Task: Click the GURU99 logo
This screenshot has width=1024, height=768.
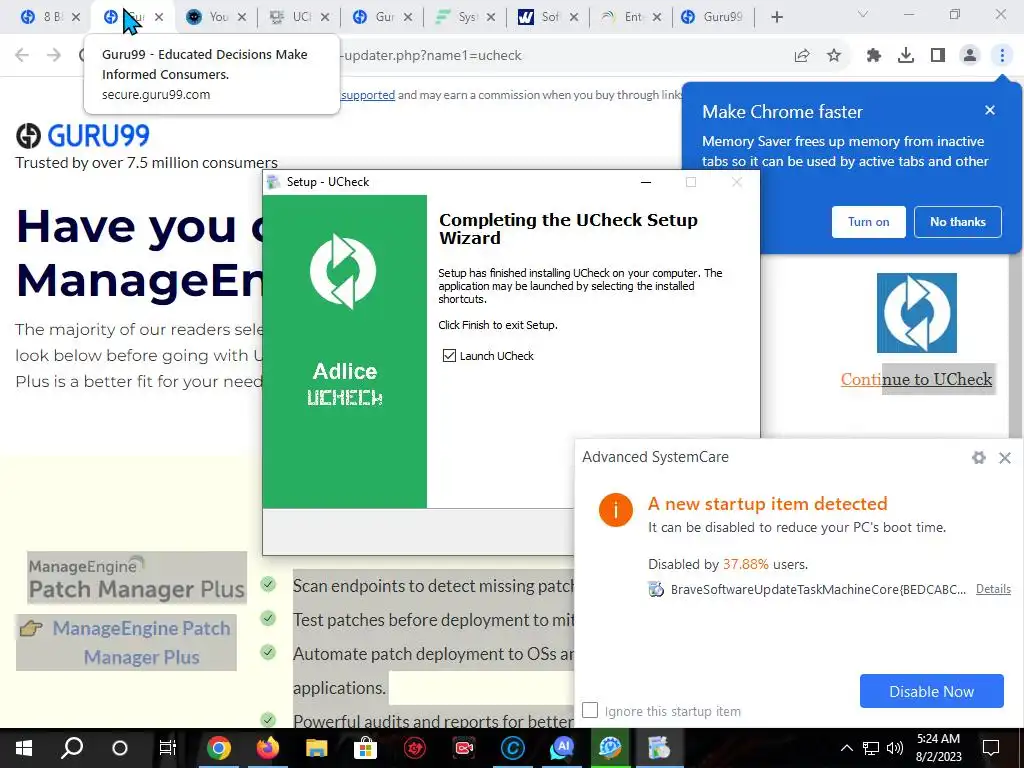Action: click(x=83, y=136)
